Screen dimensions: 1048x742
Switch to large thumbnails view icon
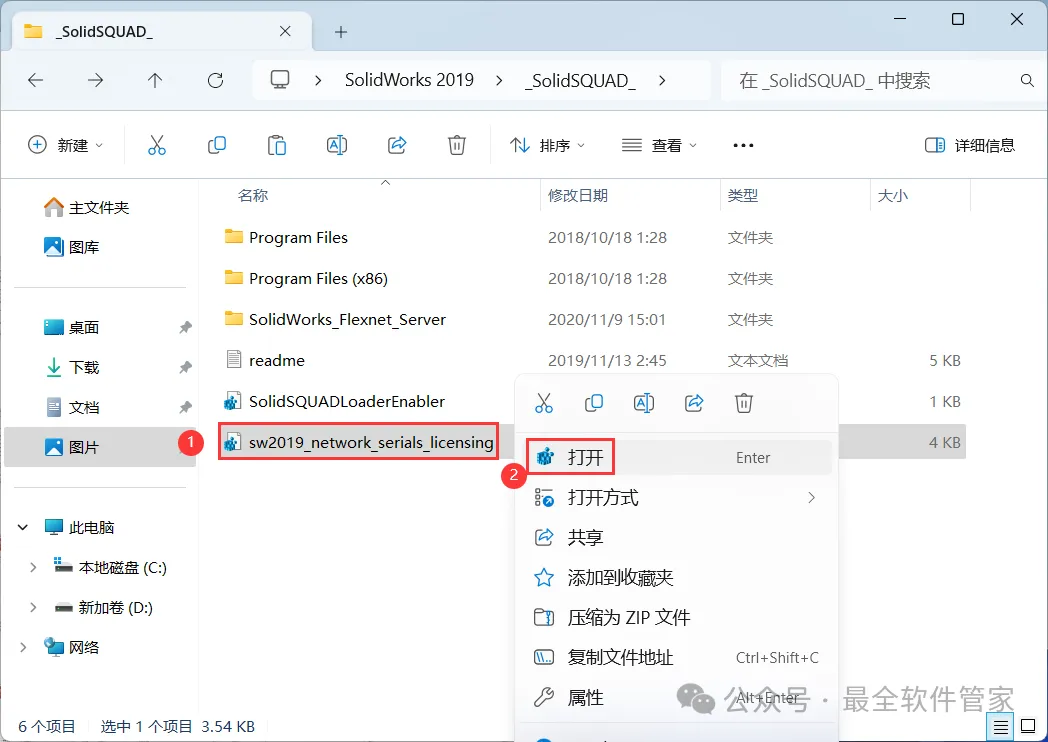1029,727
